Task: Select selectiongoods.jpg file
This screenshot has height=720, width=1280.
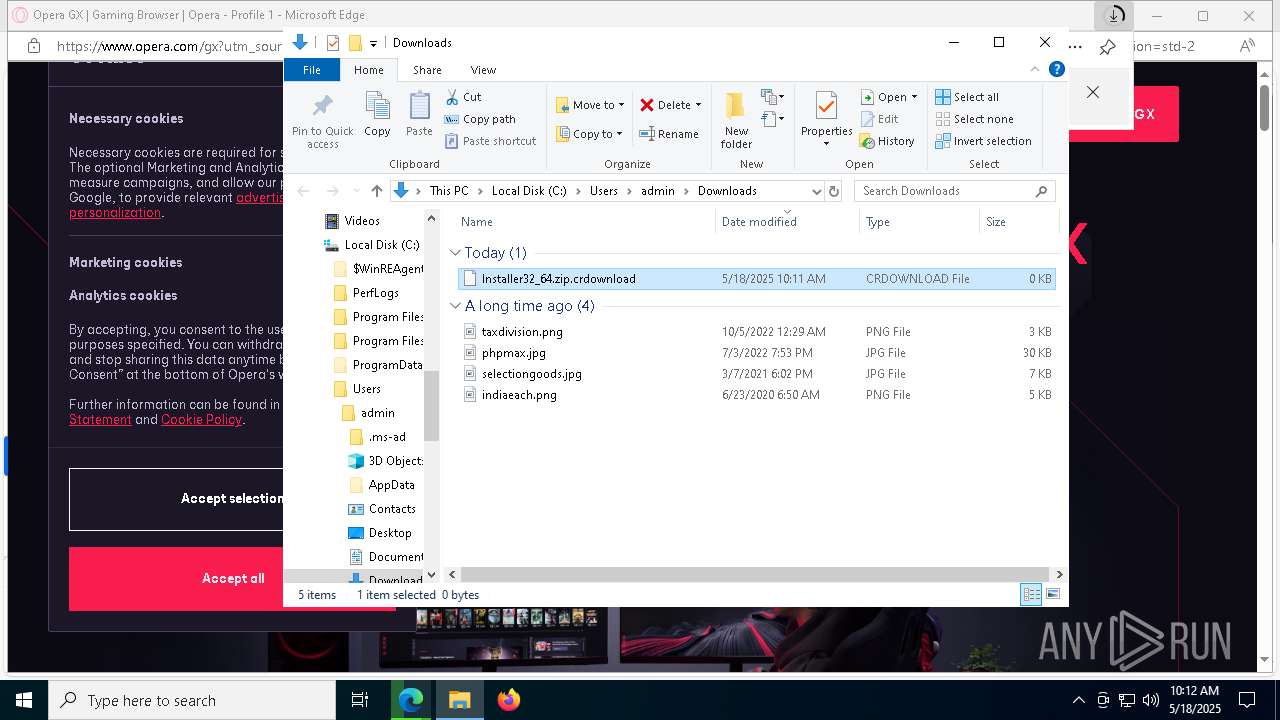Action: pyautogui.click(x=756, y=374)
